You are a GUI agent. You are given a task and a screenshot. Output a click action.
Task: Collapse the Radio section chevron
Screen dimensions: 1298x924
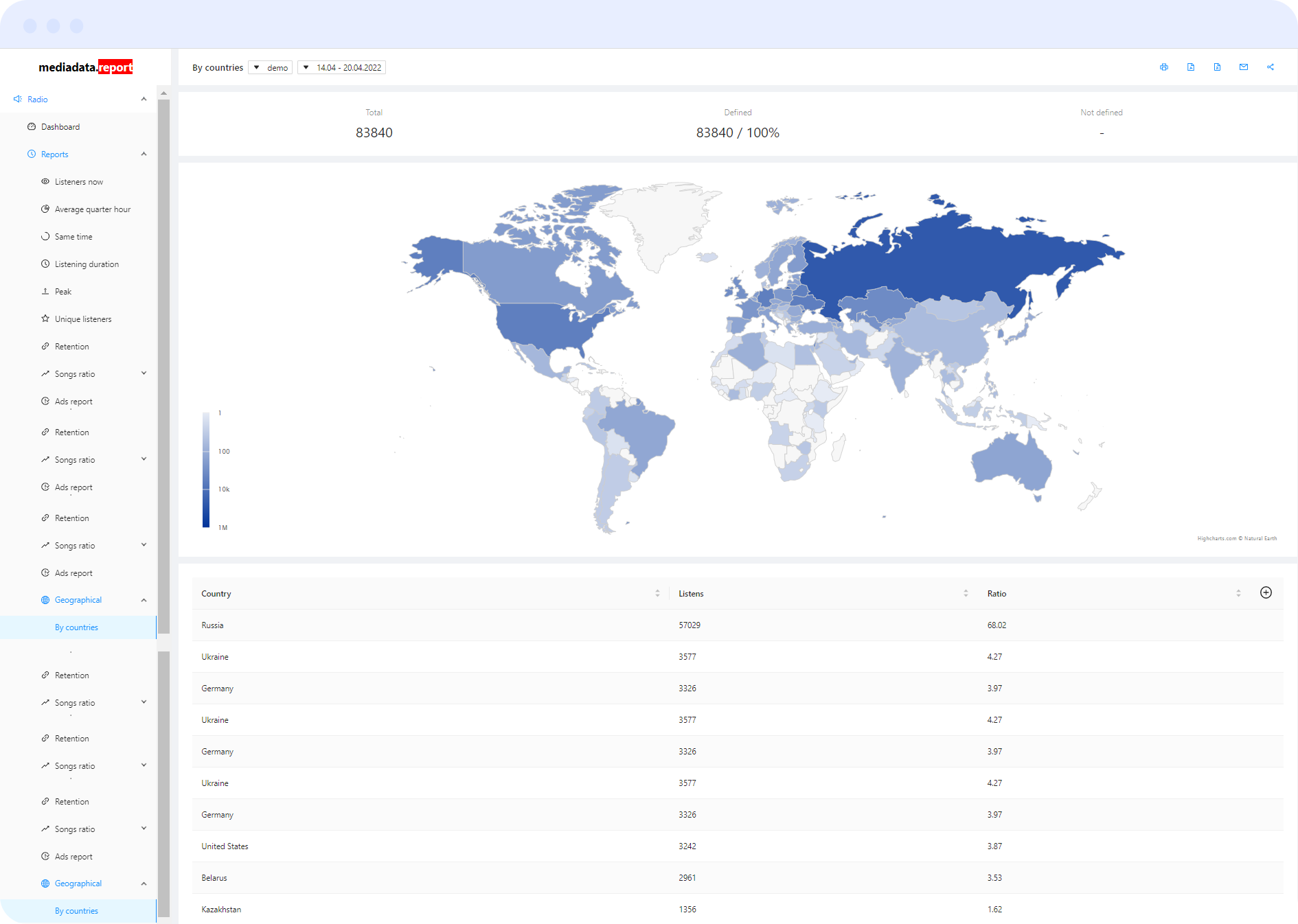[x=144, y=100]
